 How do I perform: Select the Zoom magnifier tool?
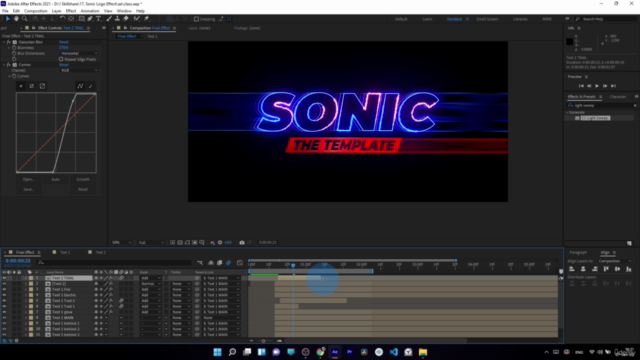pyautogui.click(x=24, y=19)
